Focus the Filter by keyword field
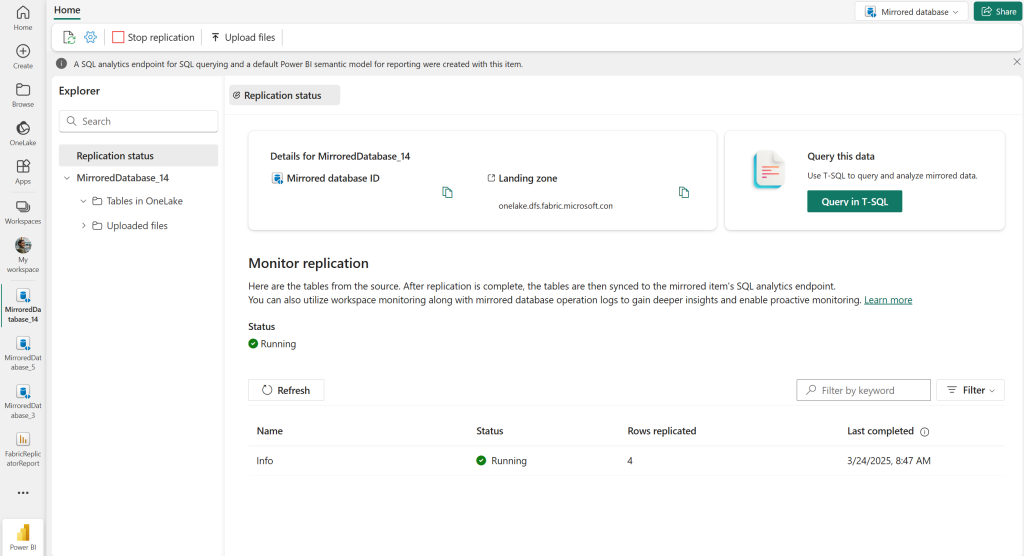The image size is (1024, 556). click(x=863, y=390)
